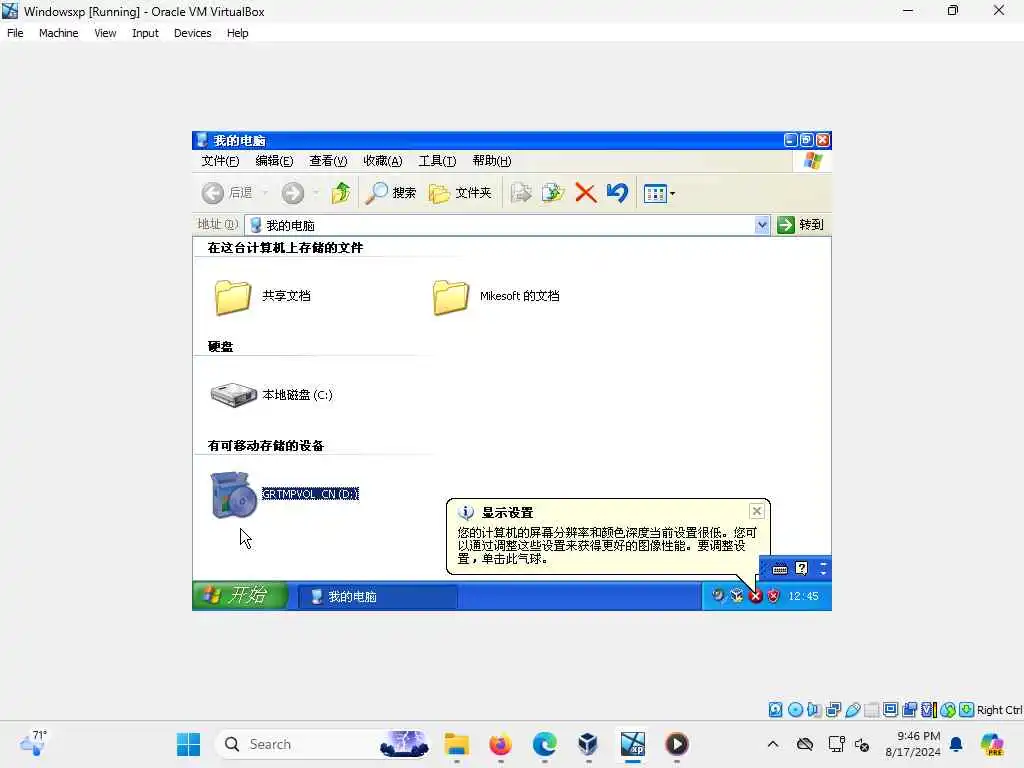Click VirtualBox mouse integration status icon
1024x768 pixels.
pyautogui.click(x=948, y=710)
